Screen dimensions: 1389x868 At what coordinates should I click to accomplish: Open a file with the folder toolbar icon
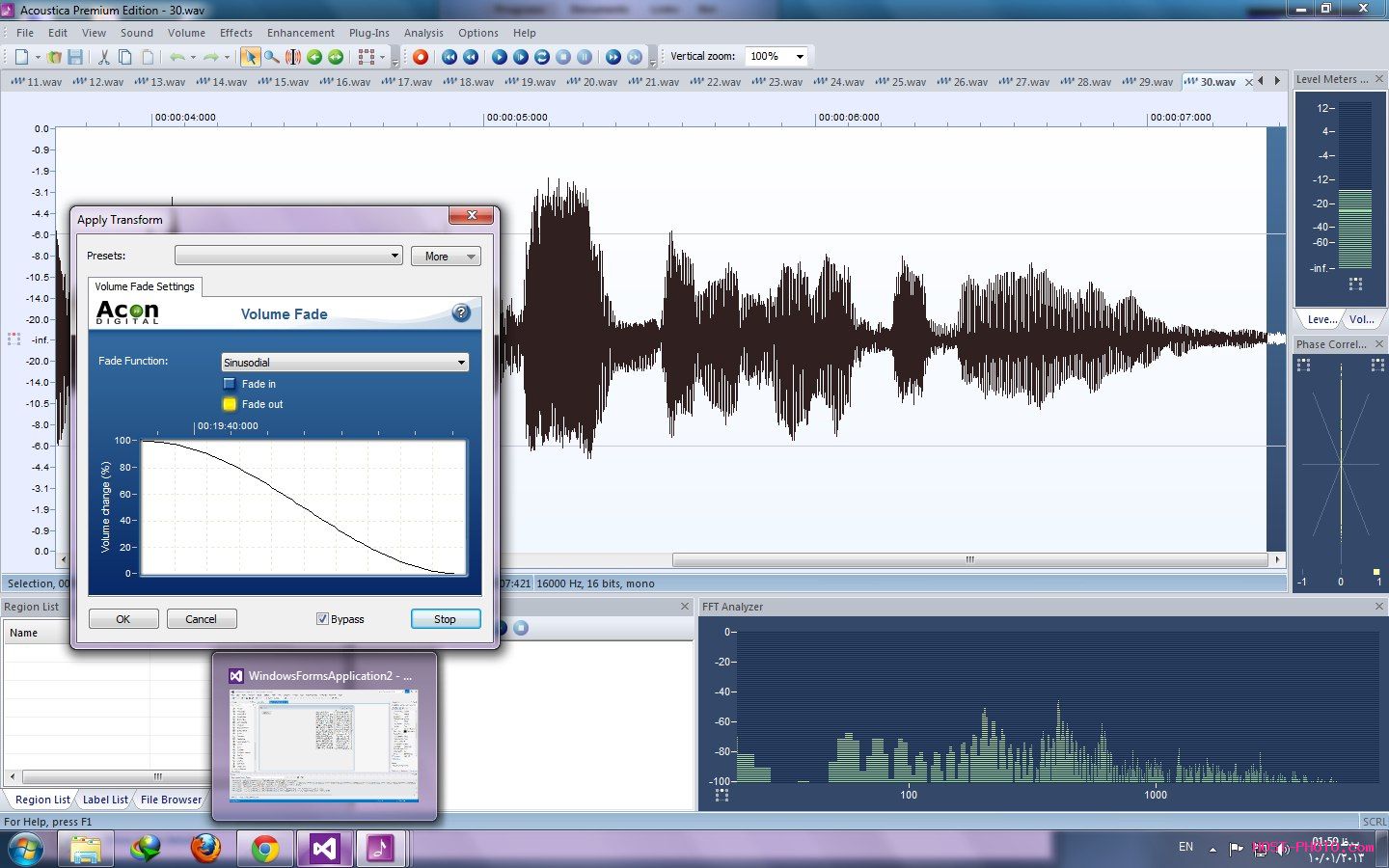(55, 57)
